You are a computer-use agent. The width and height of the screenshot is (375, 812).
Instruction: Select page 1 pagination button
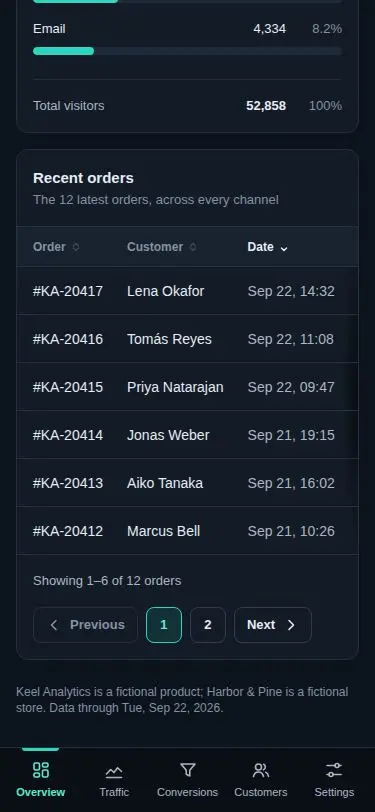tap(164, 625)
